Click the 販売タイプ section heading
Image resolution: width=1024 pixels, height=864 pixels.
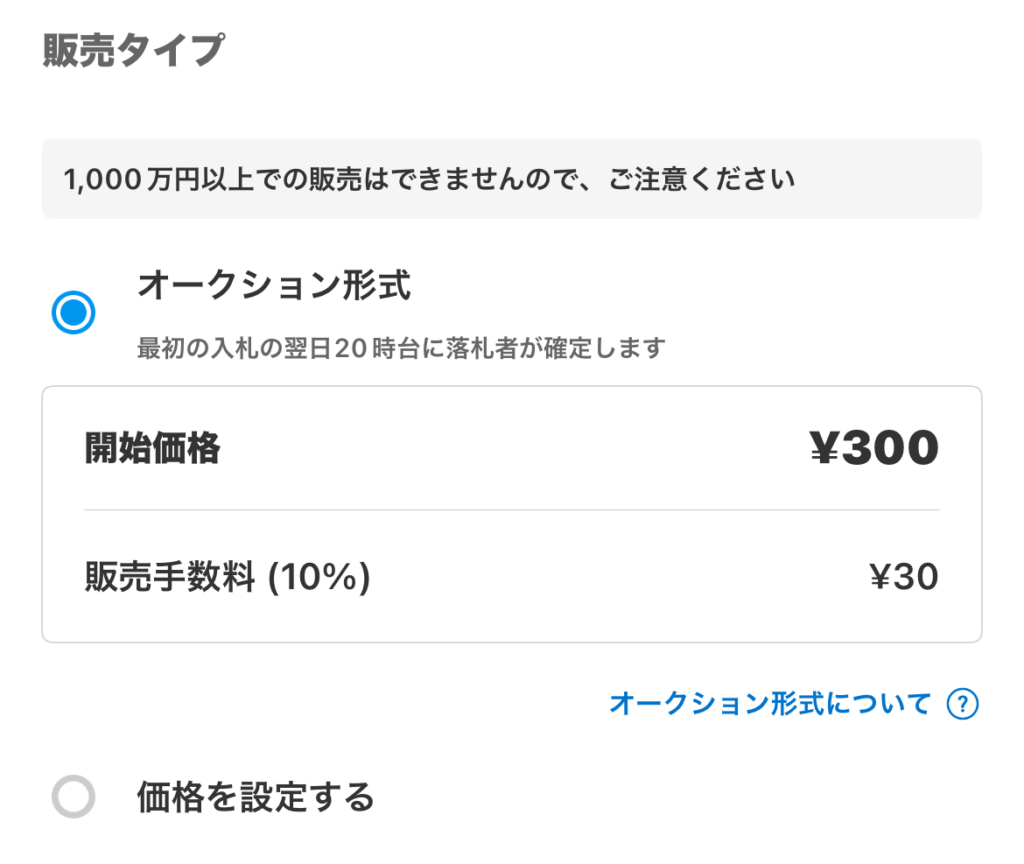click(x=133, y=50)
